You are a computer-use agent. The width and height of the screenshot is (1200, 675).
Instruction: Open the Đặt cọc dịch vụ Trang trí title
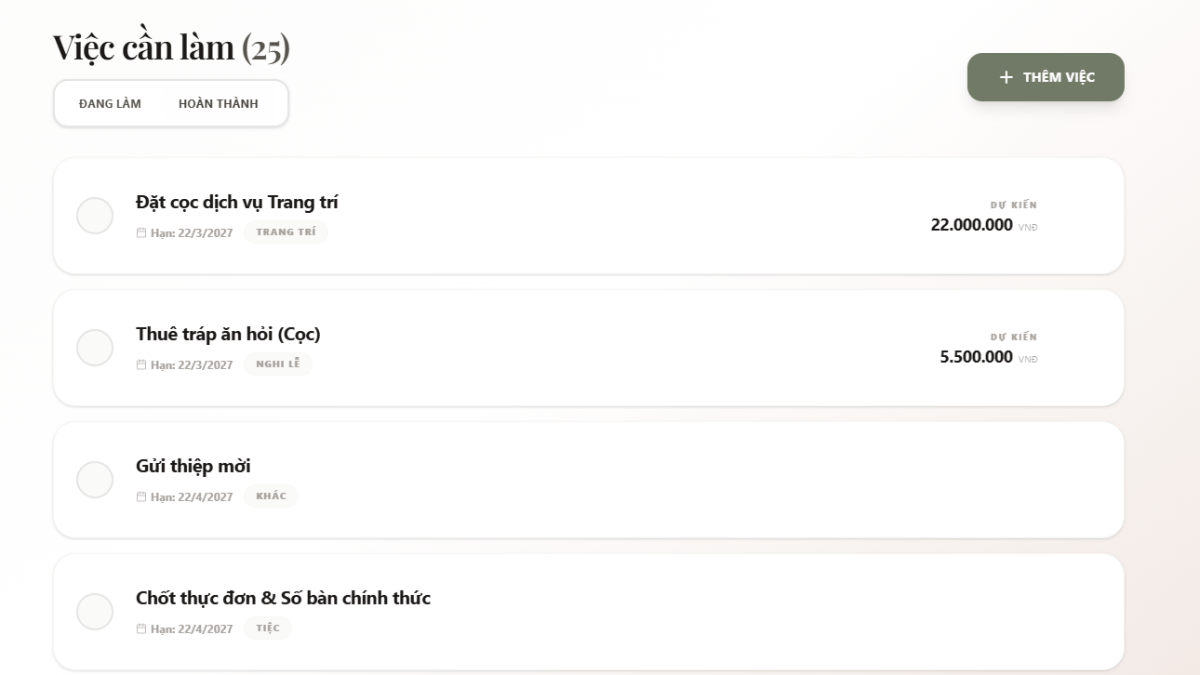tap(237, 202)
